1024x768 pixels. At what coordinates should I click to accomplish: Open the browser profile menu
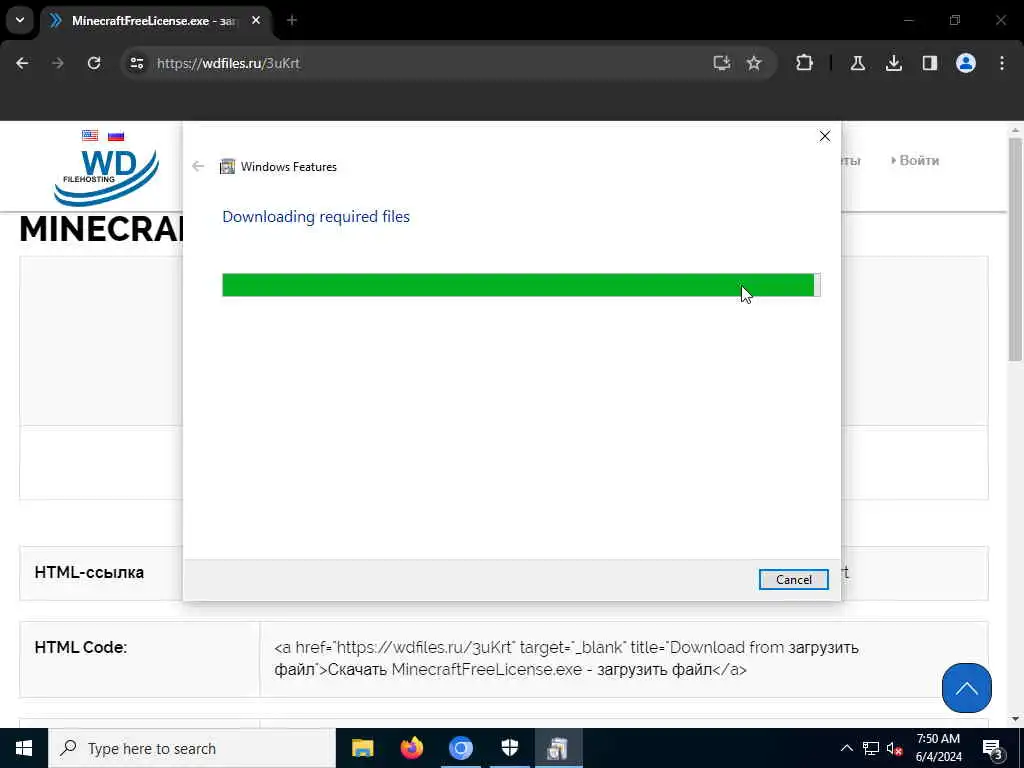click(966, 63)
